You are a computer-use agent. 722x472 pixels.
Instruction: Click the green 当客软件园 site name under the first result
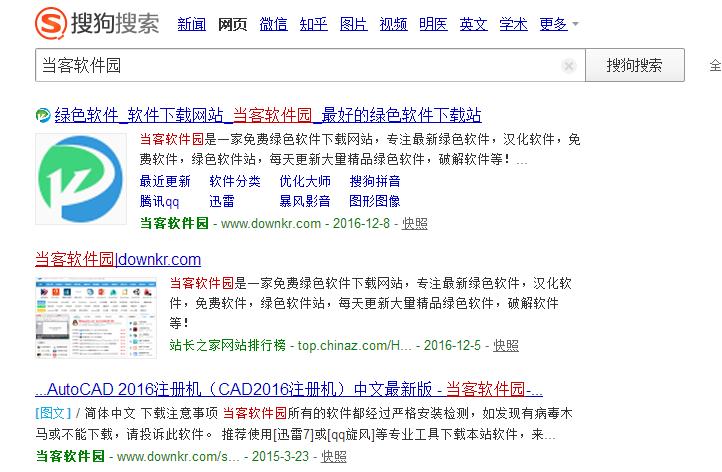tap(174, 224)
